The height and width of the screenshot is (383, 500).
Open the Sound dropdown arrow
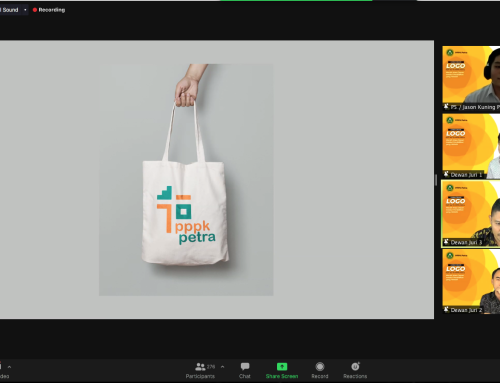click(25, 10)
